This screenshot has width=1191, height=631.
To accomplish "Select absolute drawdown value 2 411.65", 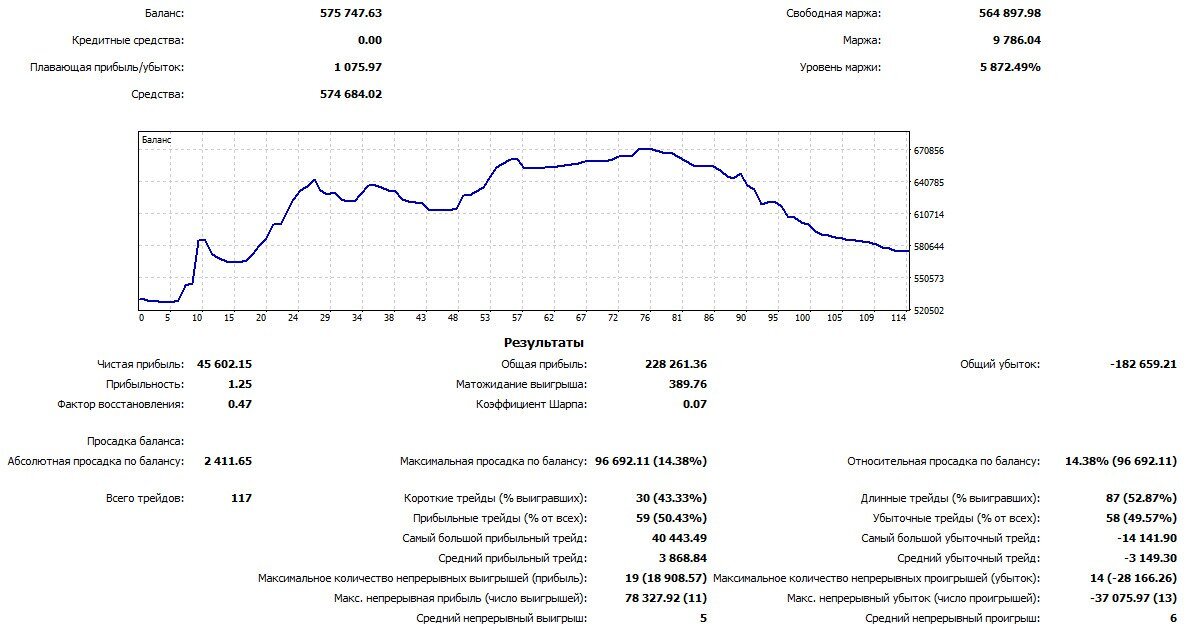I will tap(228, 461).
